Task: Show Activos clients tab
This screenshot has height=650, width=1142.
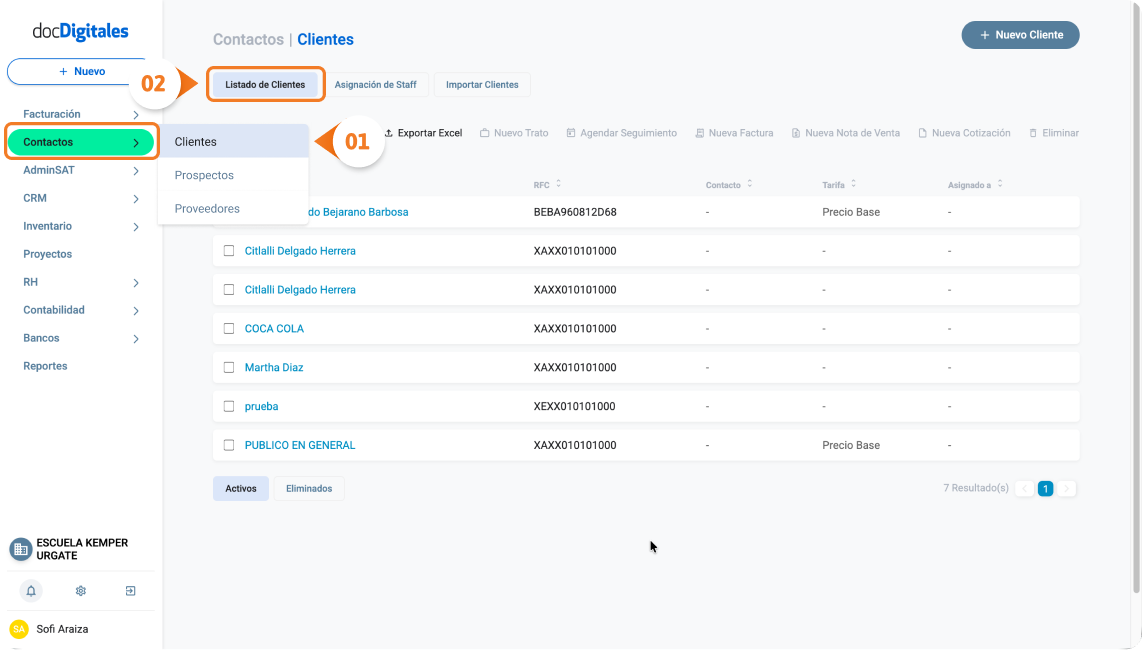Action: [x=241, y=489]
